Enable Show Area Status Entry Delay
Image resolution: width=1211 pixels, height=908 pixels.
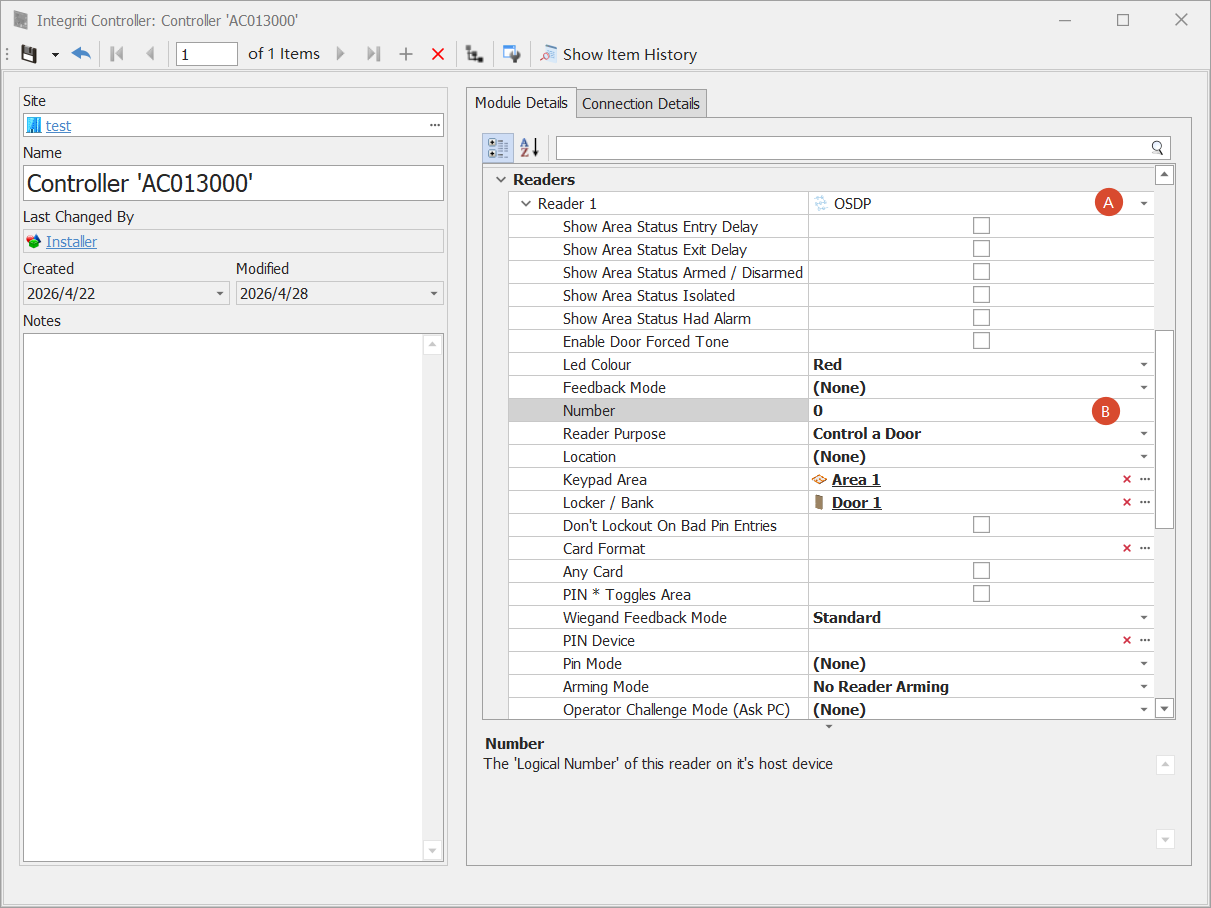tap(981, 226)
